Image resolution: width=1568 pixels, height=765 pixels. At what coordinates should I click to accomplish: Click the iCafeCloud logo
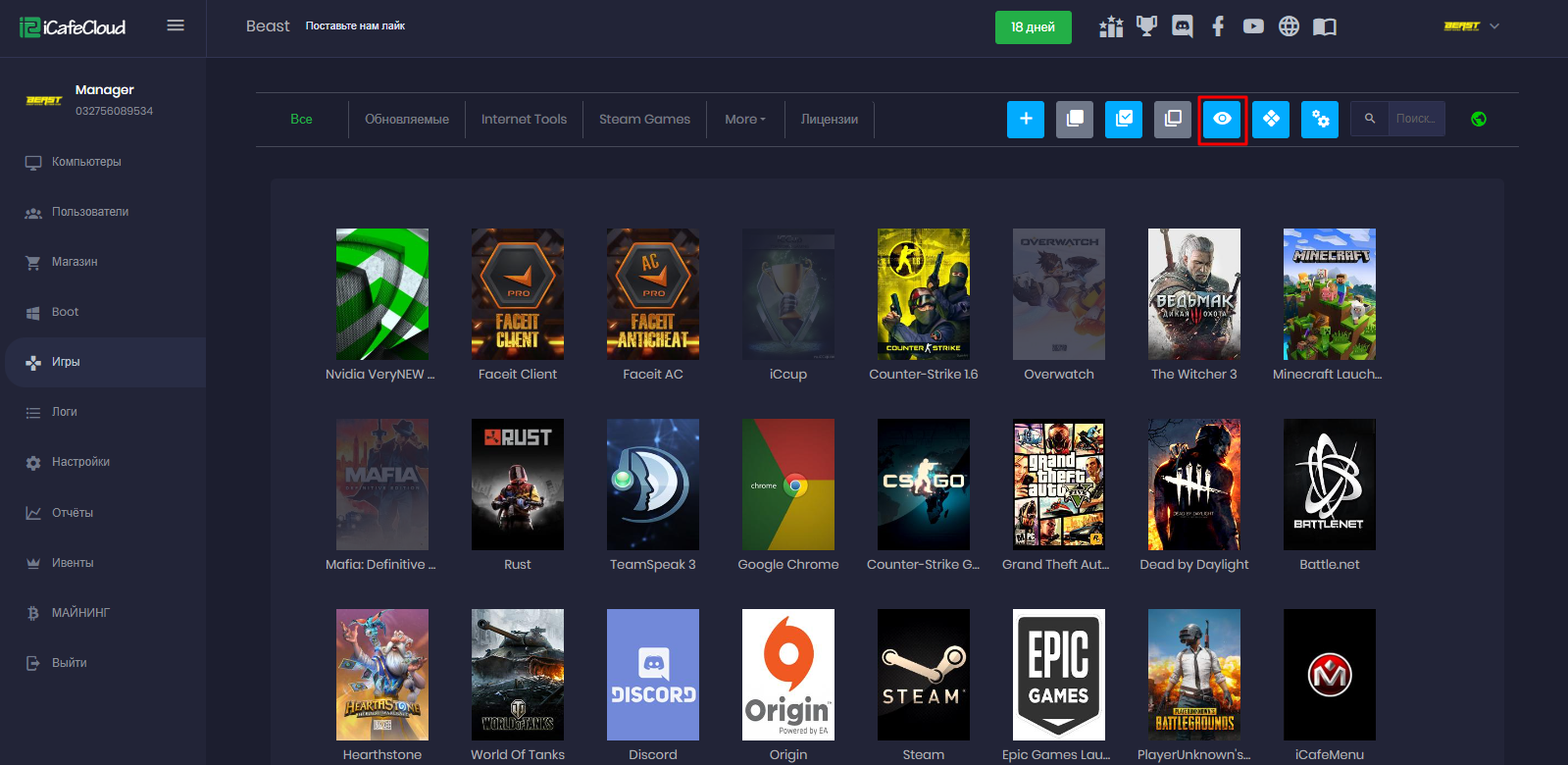(x=73, y=27)
